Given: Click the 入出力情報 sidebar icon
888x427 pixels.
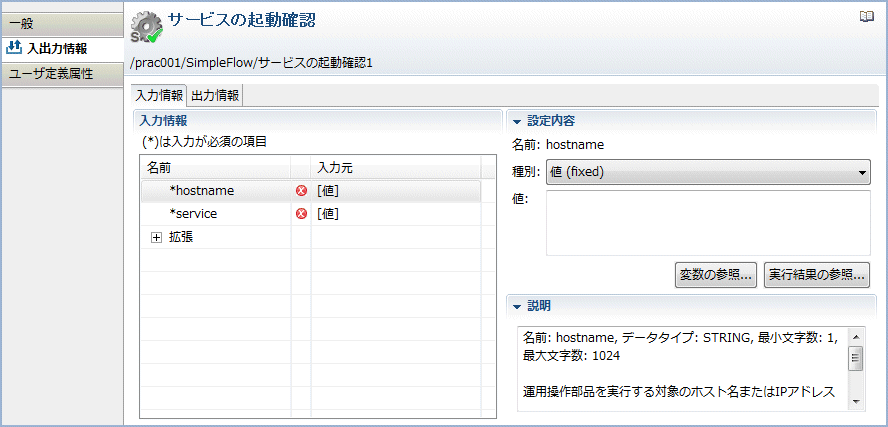Looking at the screenshot, I should pos(13,48).
